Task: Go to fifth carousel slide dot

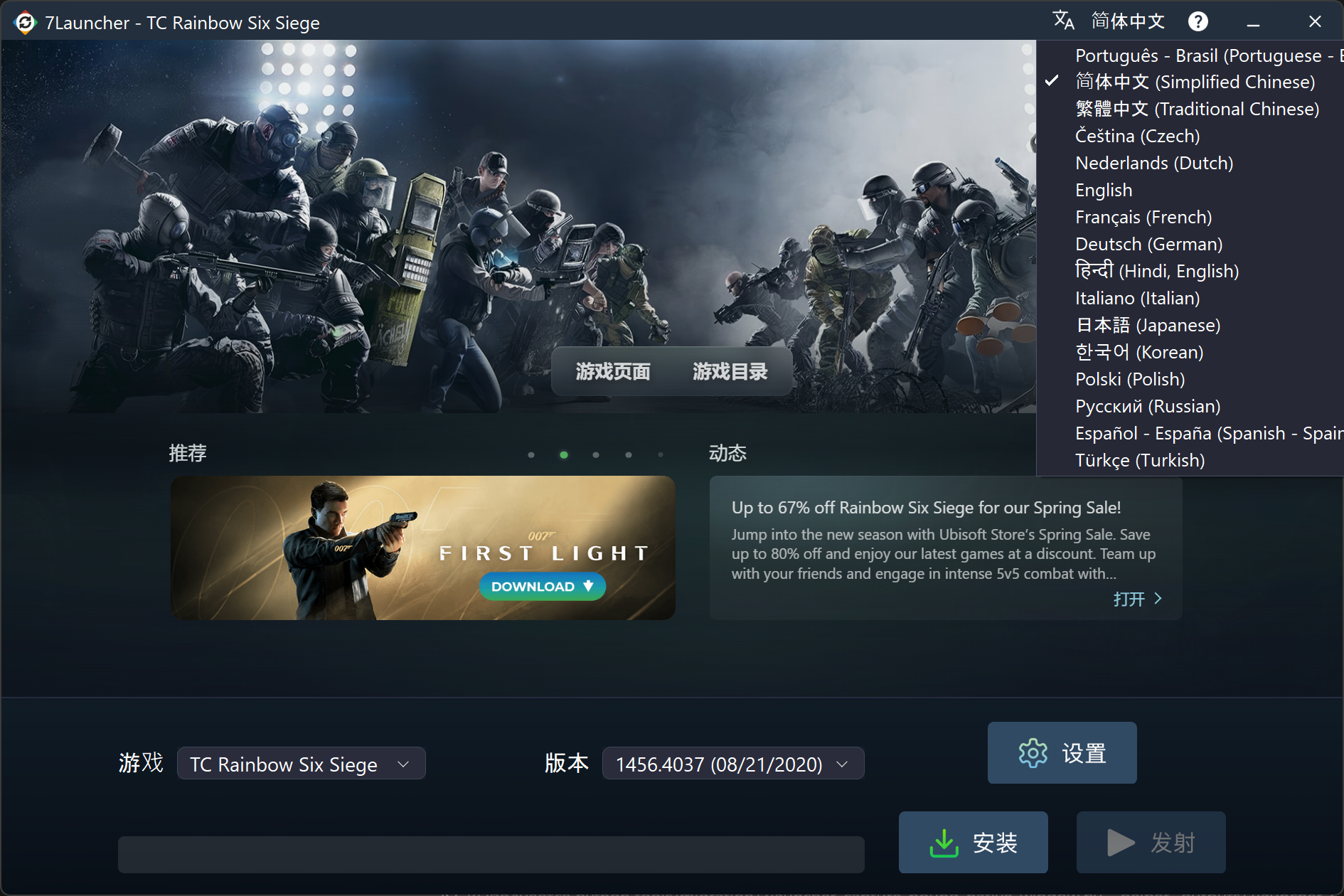Action: click(x=661, y=455)
